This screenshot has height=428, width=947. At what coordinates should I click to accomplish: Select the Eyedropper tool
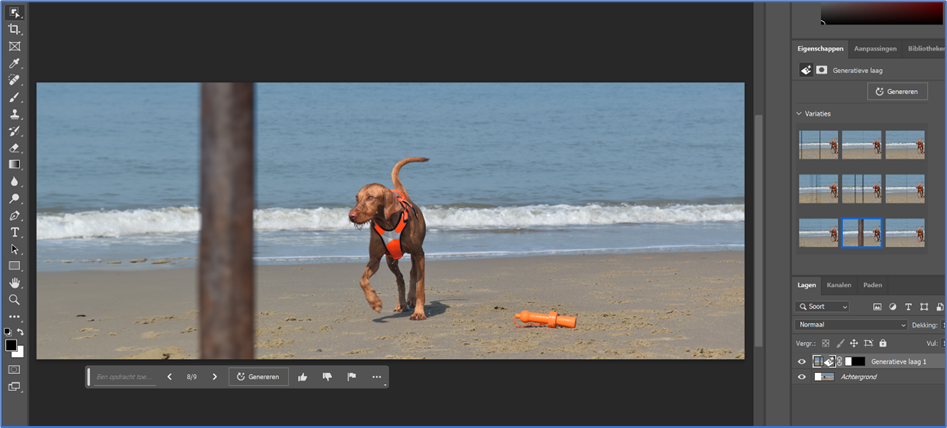14,63
